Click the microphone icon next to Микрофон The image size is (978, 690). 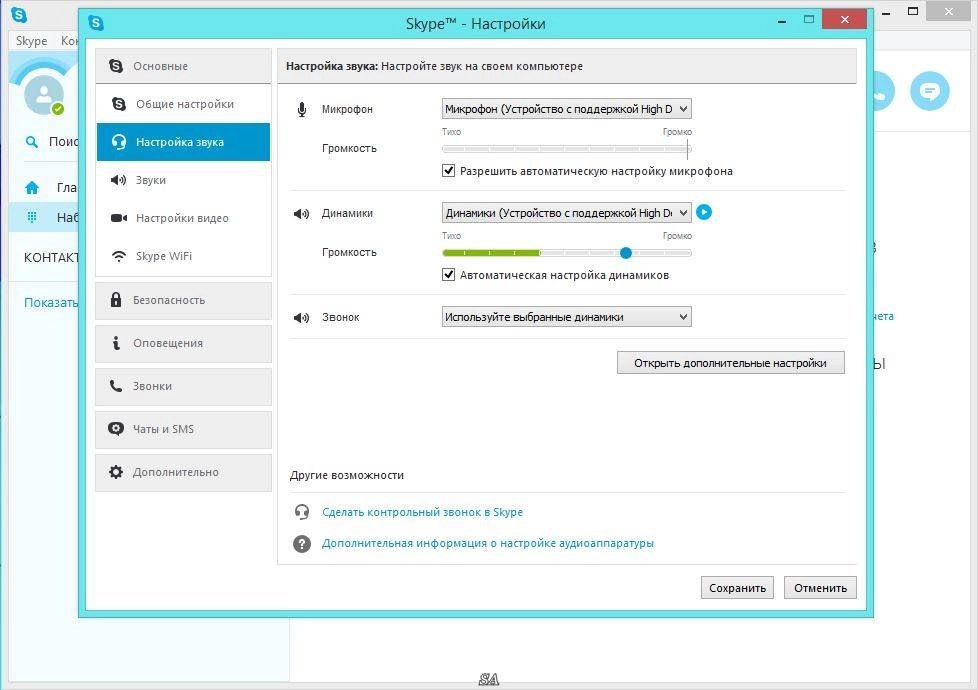coord(302,110)
